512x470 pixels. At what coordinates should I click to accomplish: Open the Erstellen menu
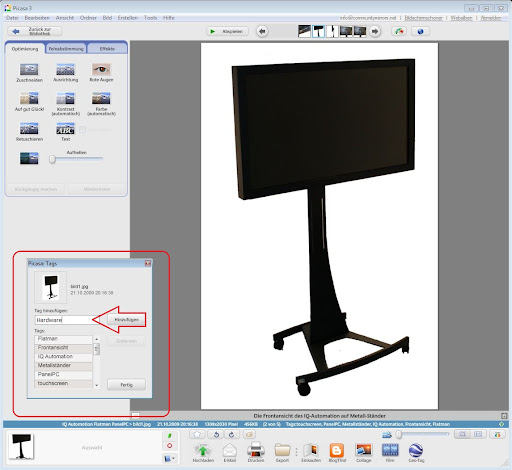tap(128, 18)
